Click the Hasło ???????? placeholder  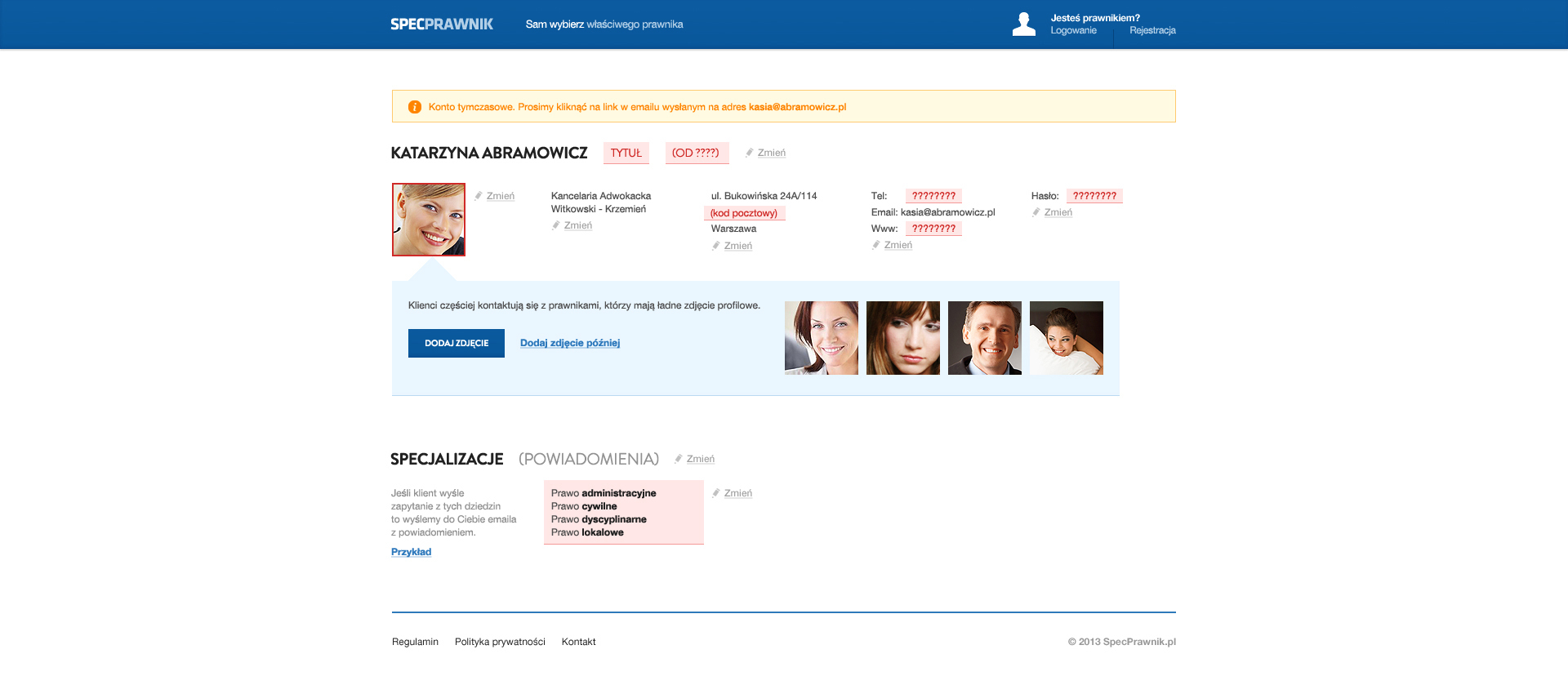(1094, 196)
